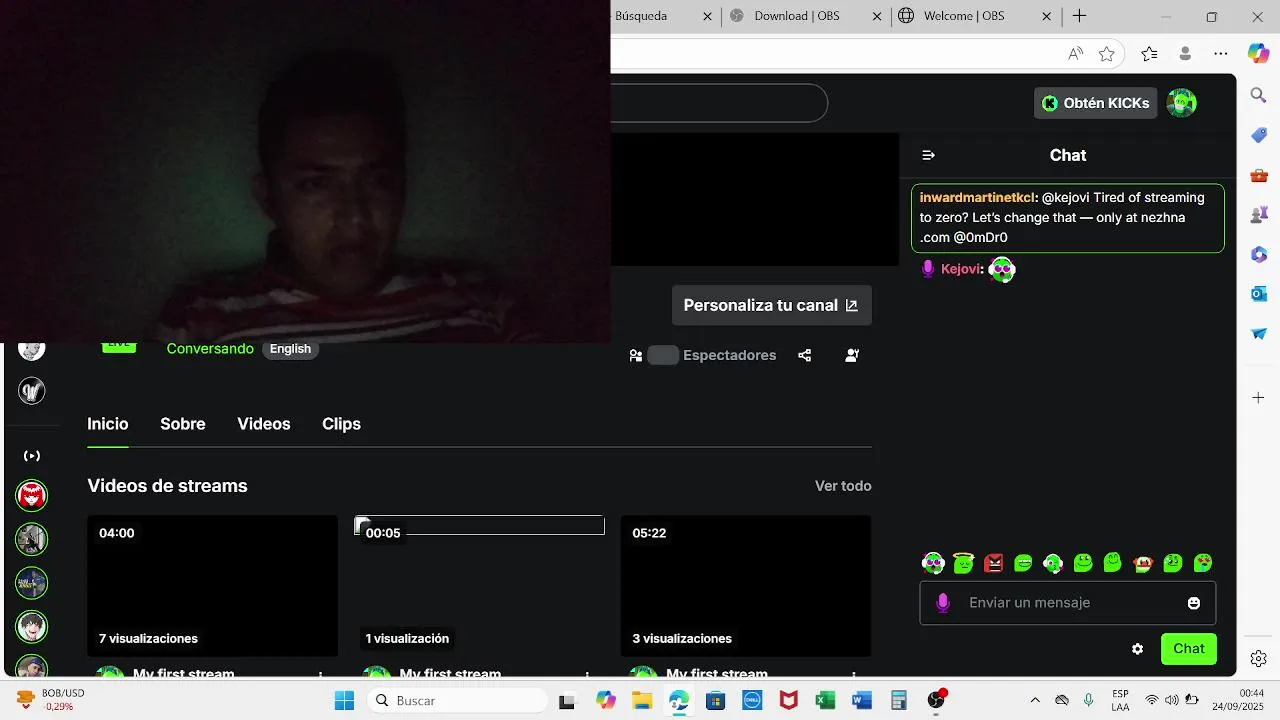The width and height of the screenshot is (1280, 720).
Task: Switch to the Inicio tab
Action: 108,424
